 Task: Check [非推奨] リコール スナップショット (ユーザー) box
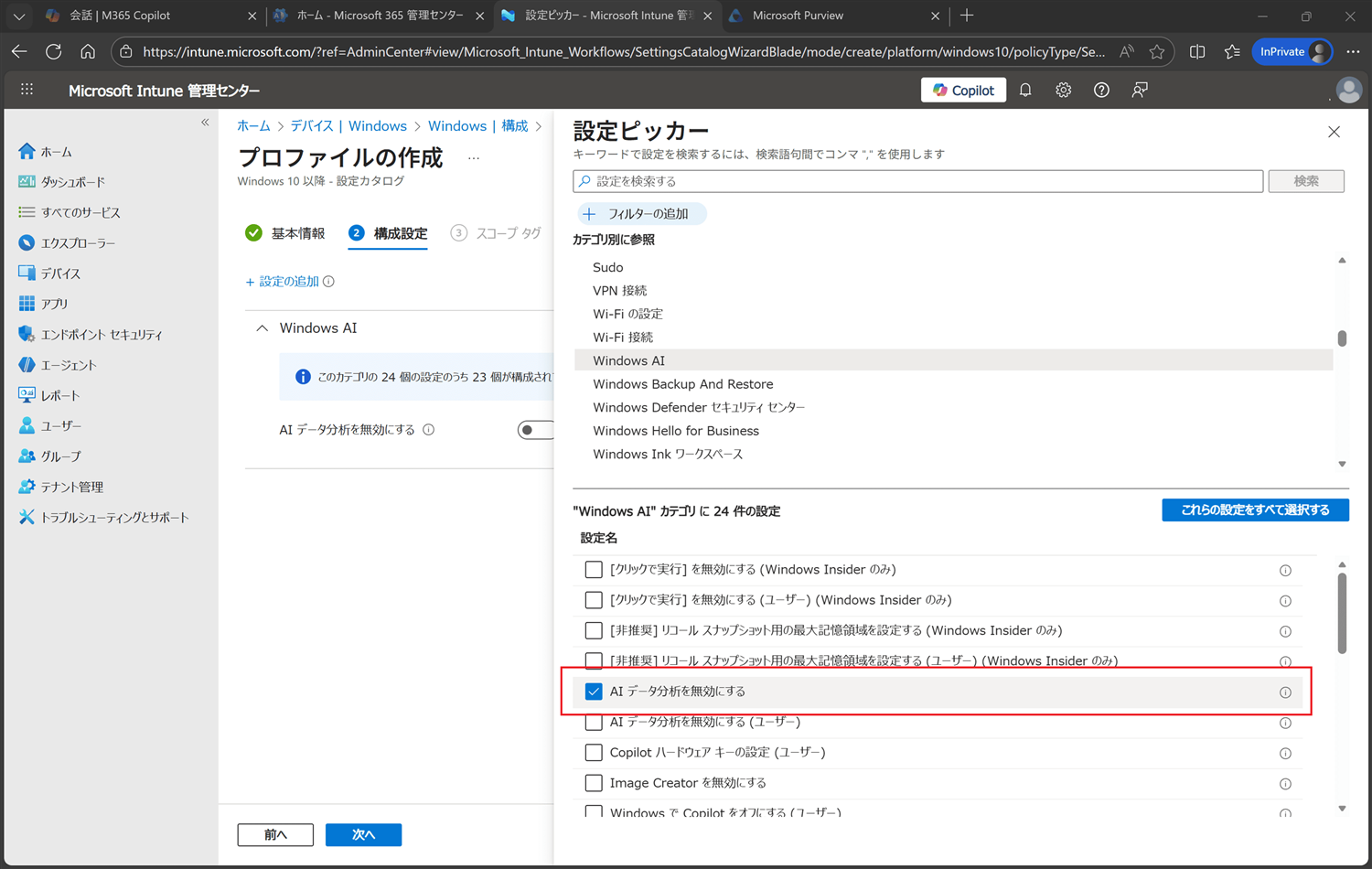coord(594,660)
